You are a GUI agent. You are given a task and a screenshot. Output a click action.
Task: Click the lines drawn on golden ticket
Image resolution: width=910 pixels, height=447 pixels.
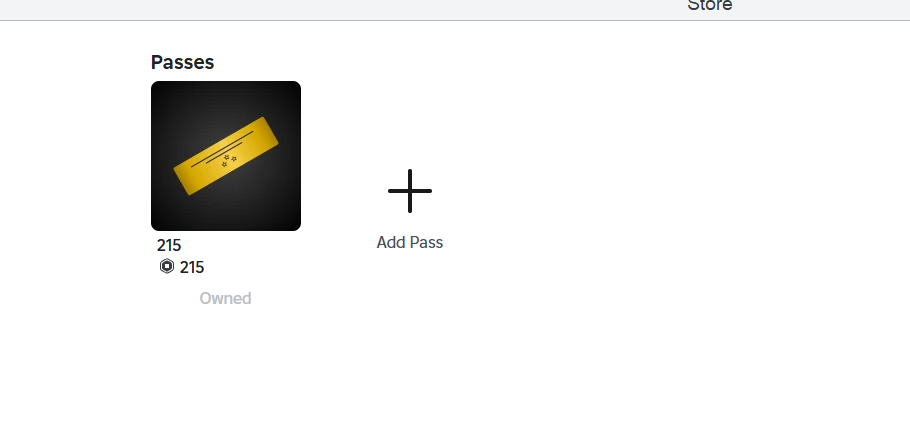click(222, 149)
